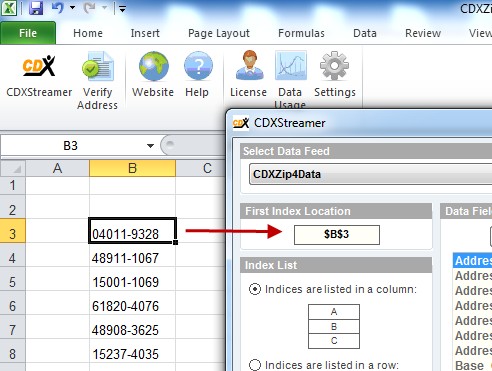This screenshot has width=492, height=371.
Task: Open the File tab
Action: [x=28, y=33]
